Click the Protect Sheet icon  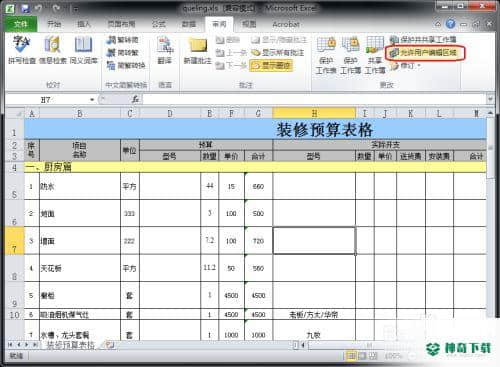click(x=326, y=55)
